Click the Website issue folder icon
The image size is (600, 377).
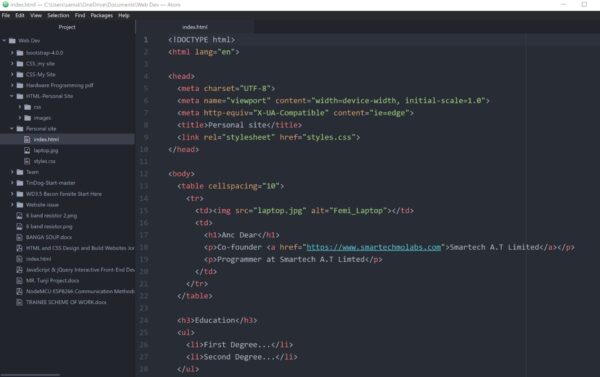pyautogui.click(x=20, y=205)
